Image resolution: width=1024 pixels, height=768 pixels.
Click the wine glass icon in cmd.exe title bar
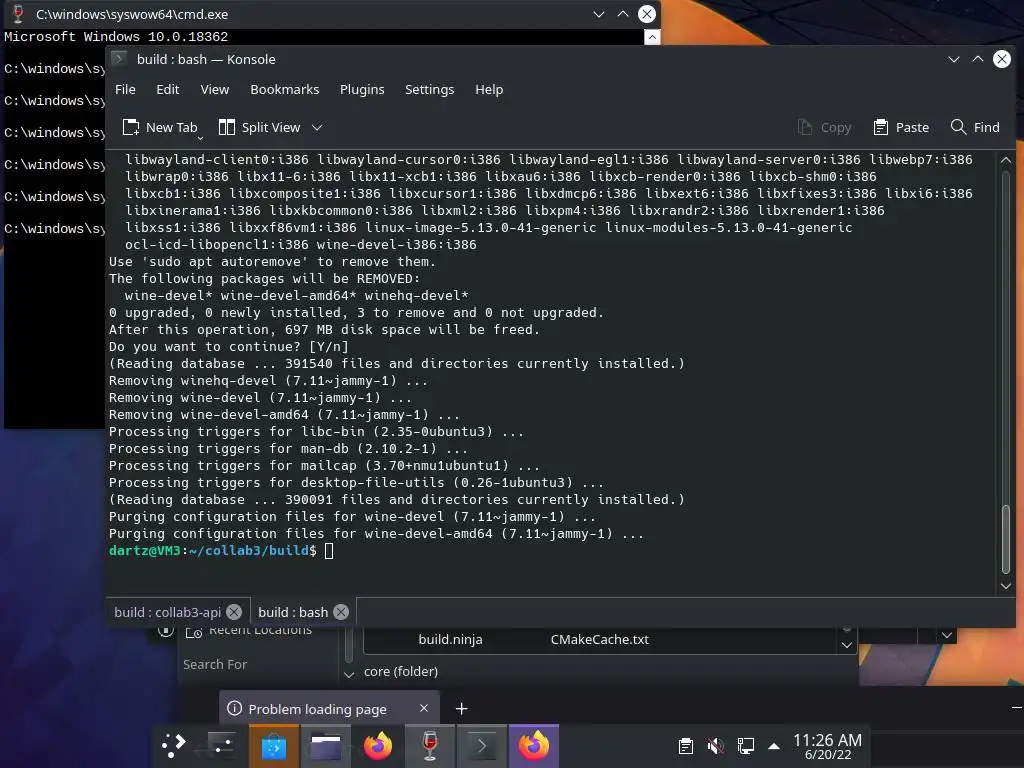pos(18,14)
